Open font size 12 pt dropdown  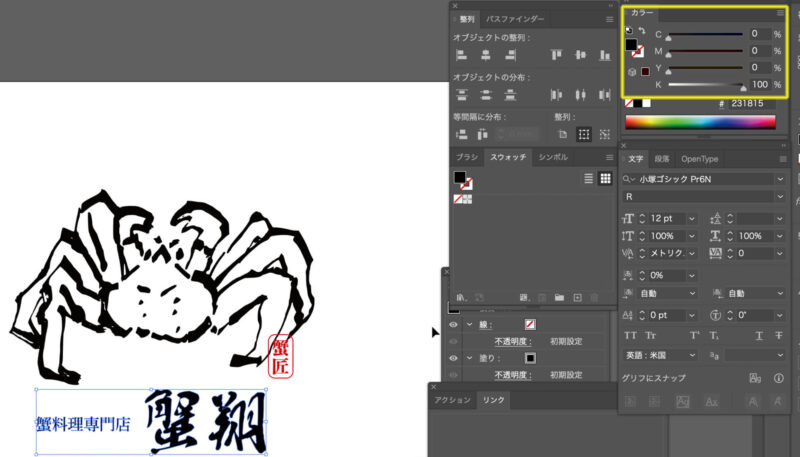[x=691, y=219]
